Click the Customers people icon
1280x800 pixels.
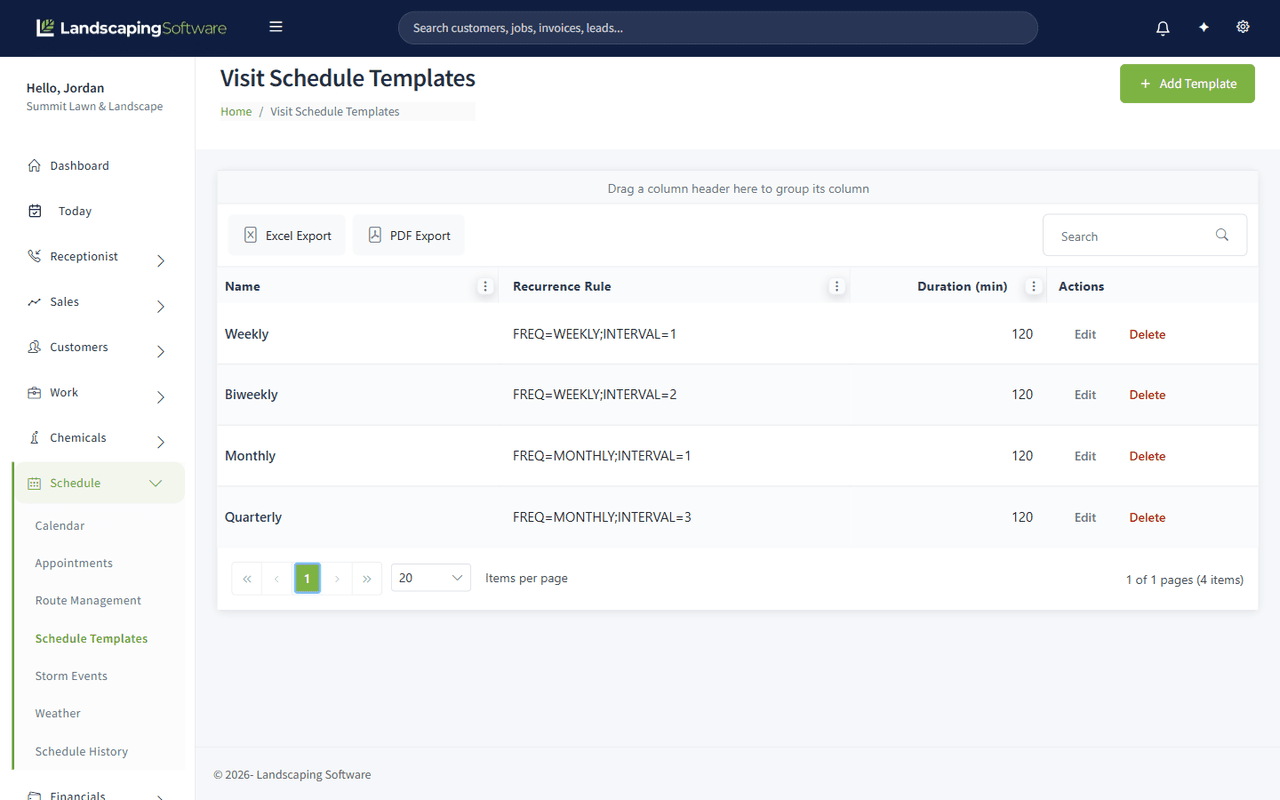pyautogui.click(x=35, y=347)
